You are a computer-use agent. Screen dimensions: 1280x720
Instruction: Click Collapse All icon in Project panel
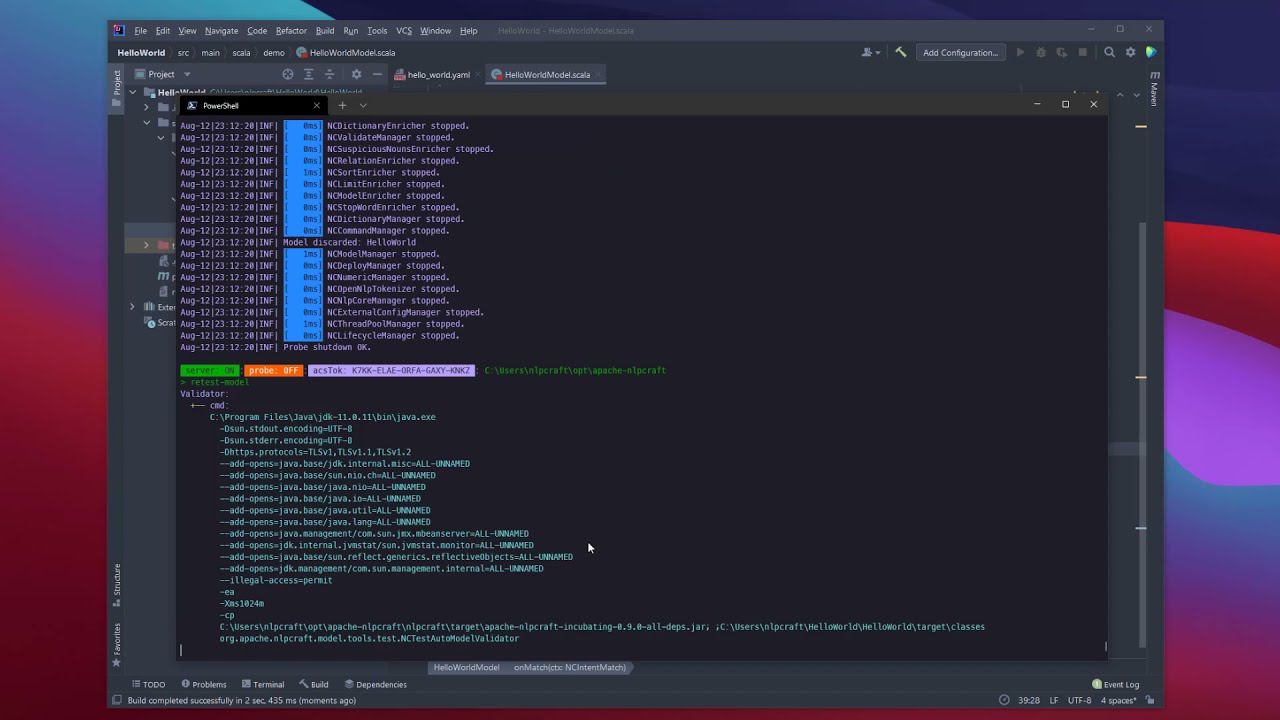click(329, 74)
